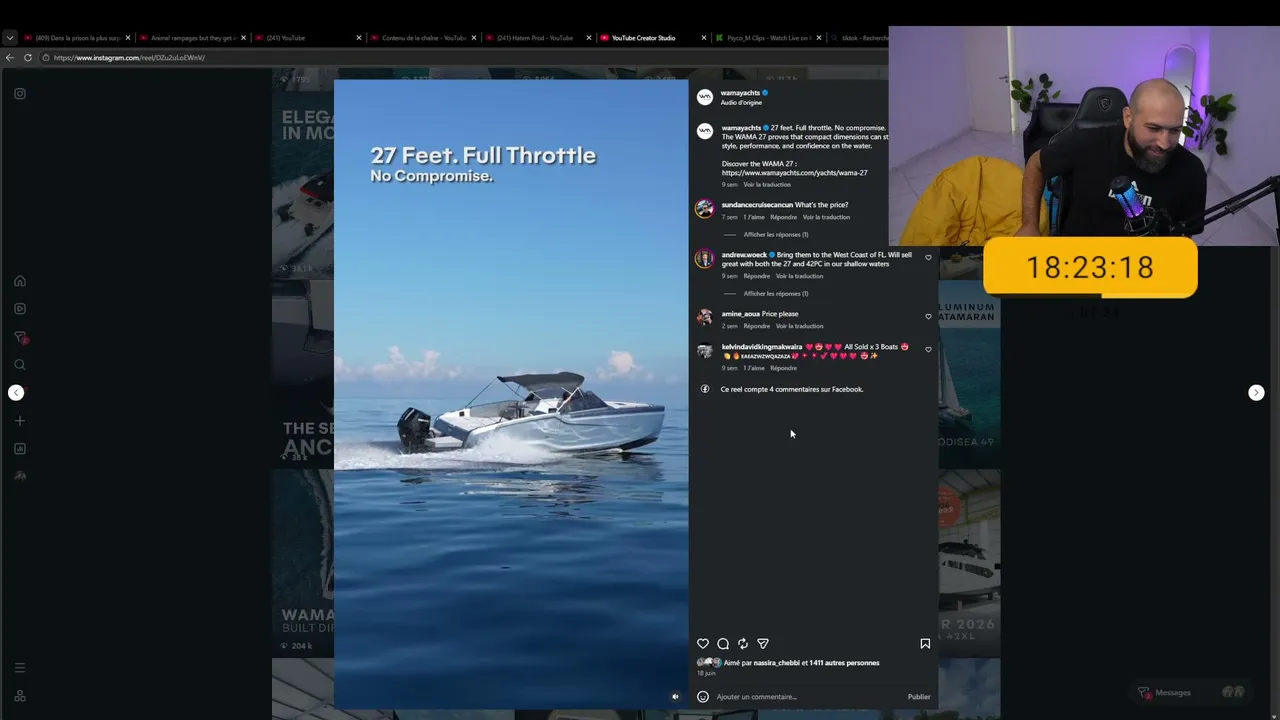Open the emoji picker in the comment box
This screenshot has width=1280, height=720.
point(703,697)
